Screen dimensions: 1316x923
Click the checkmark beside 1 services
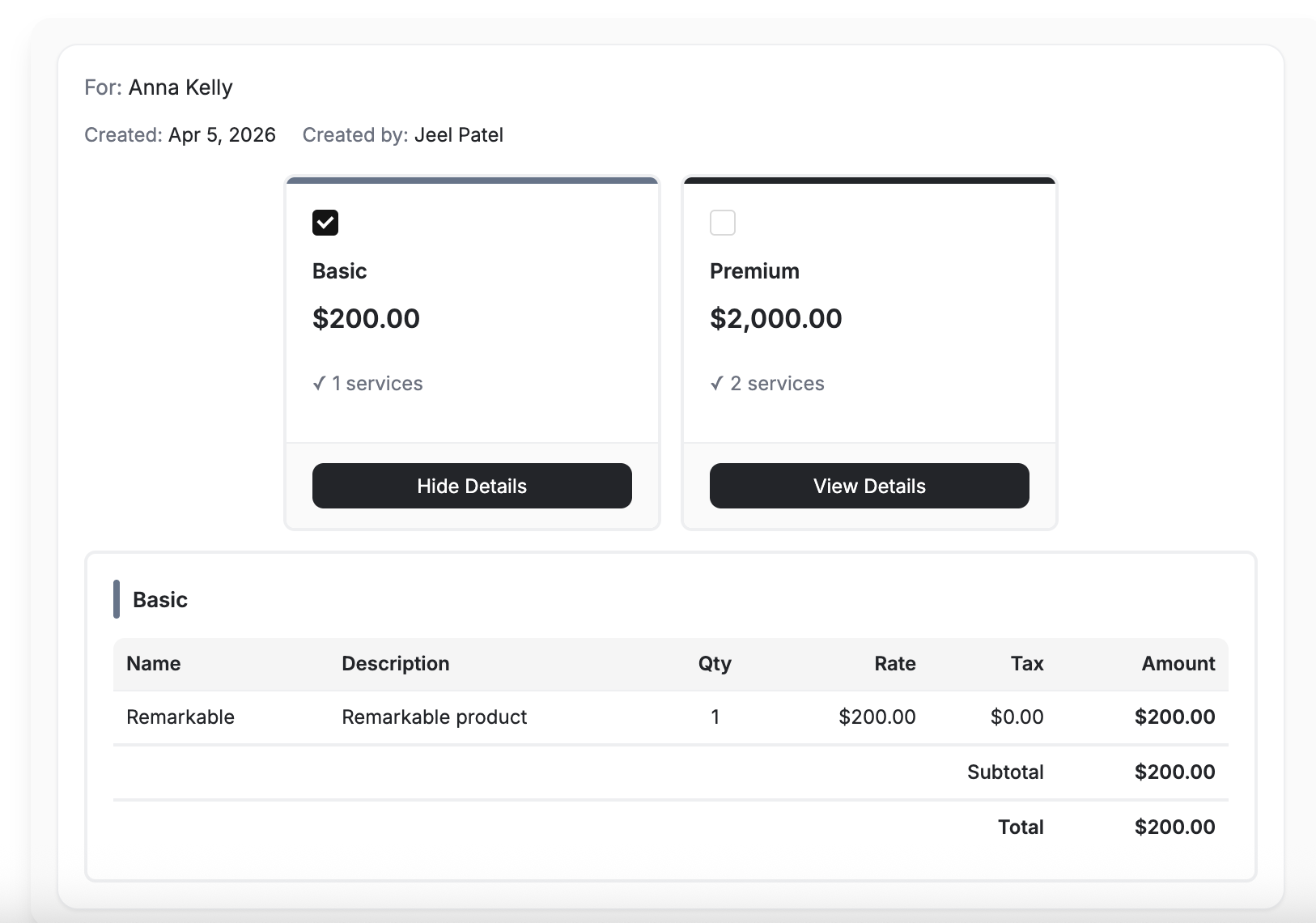pyautogui.click(x=319, y=384)
